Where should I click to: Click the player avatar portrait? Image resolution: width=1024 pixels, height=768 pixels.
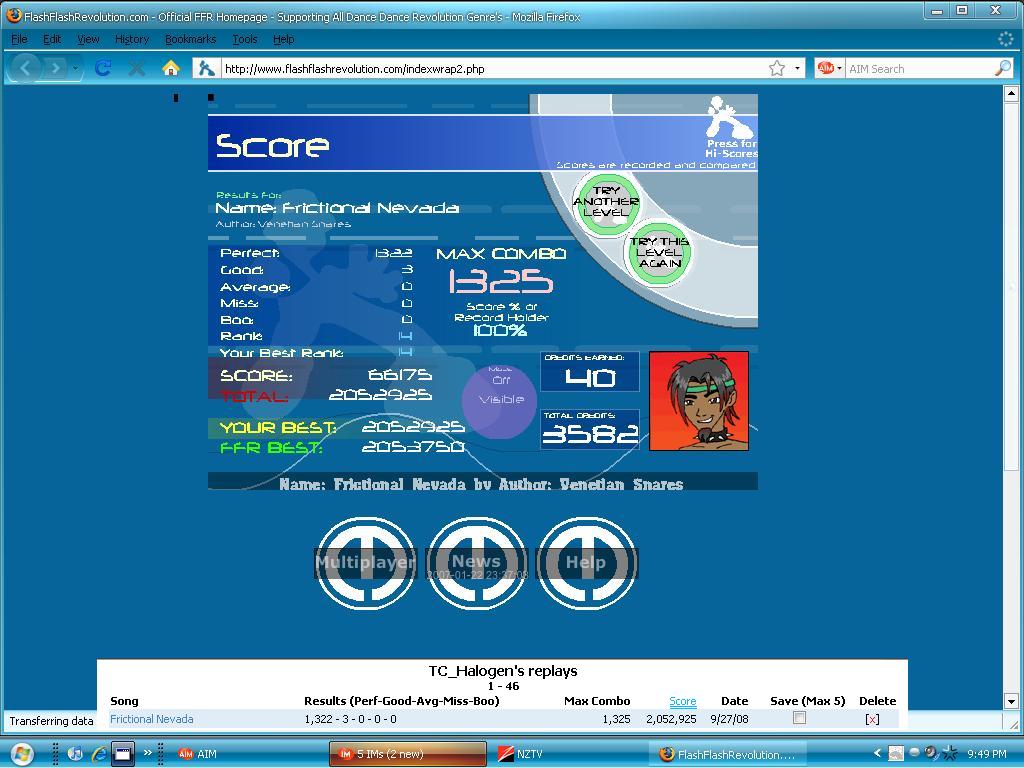coord(699,401)
